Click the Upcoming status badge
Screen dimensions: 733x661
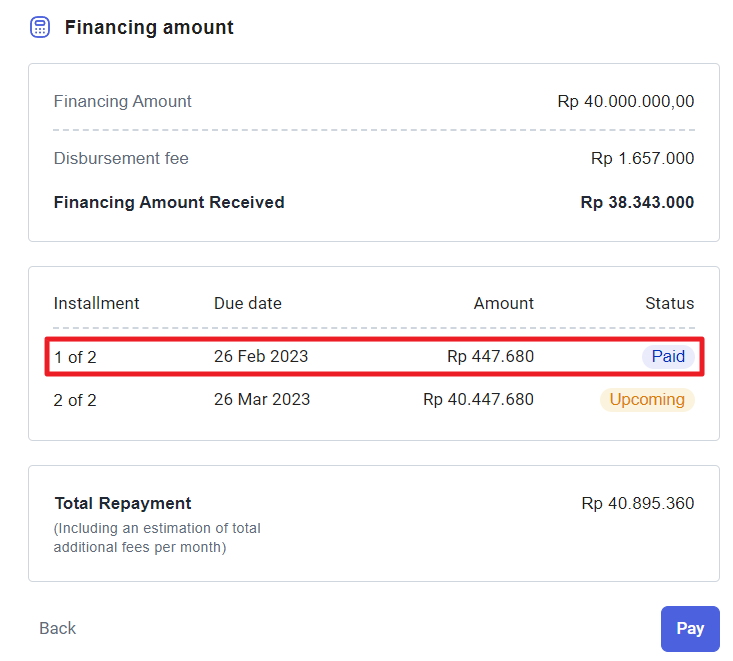647,400
